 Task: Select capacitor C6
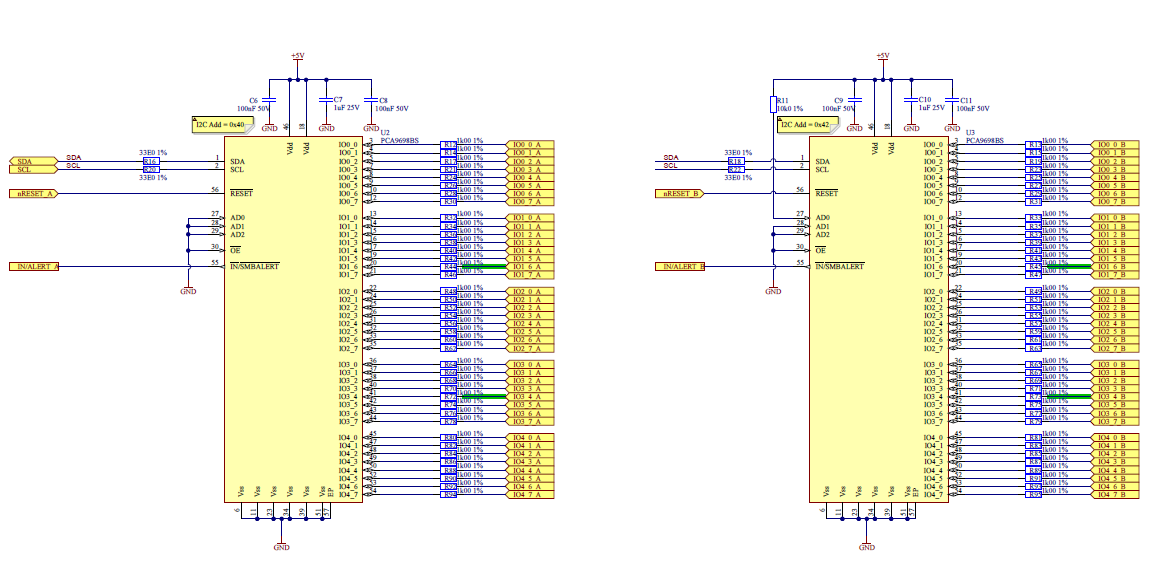(270, 99)
